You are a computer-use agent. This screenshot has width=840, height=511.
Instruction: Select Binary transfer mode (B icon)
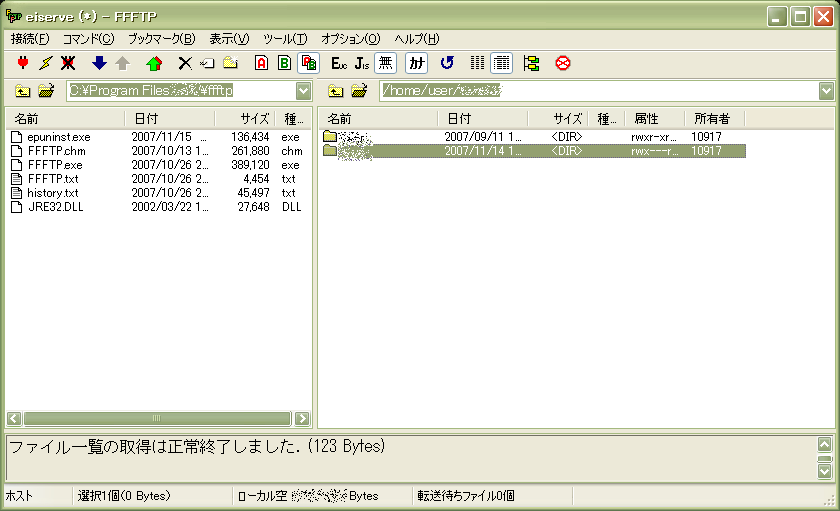[x=284, y=63]
